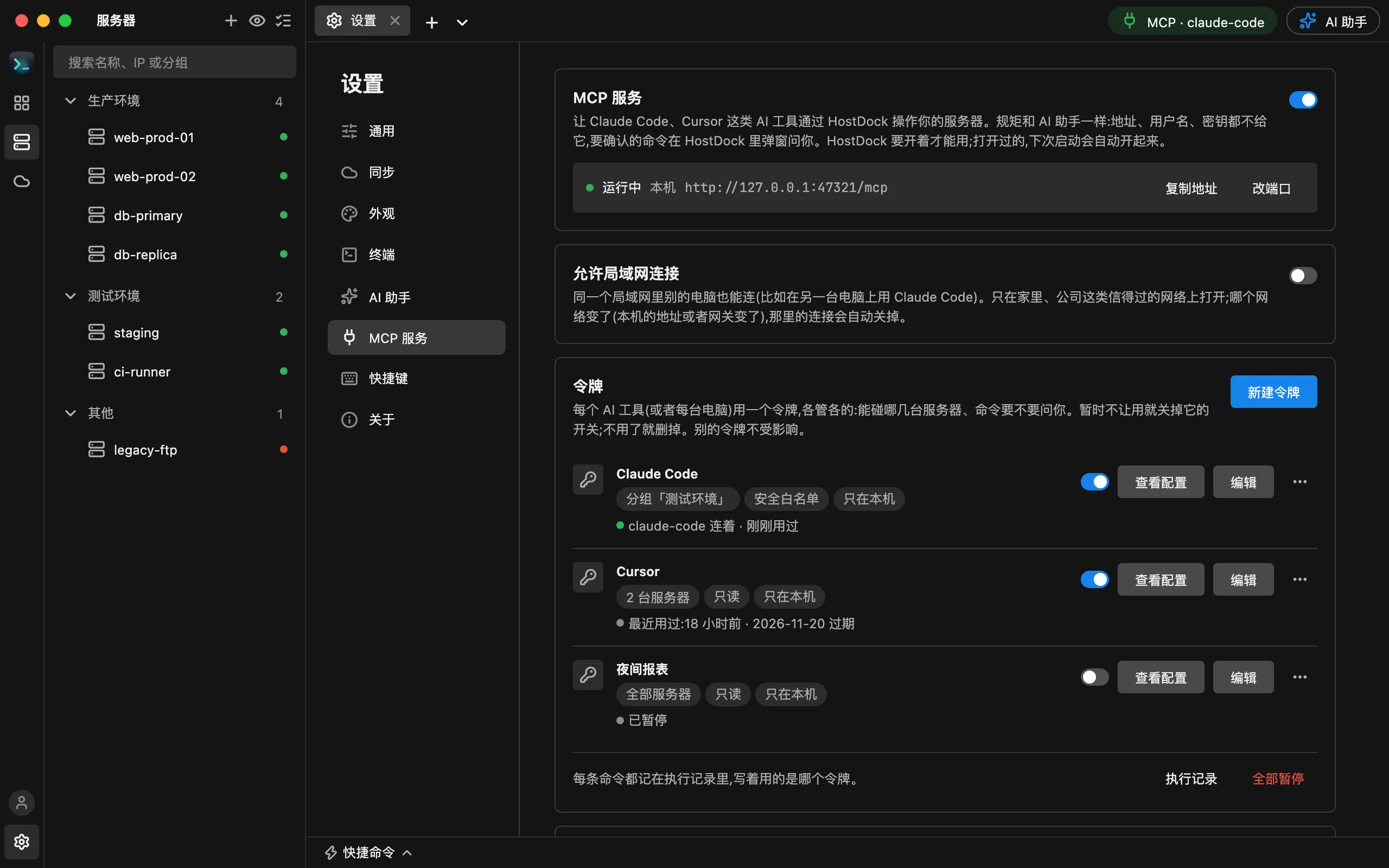Collapse the 其他 group
Image resolution: width=1389 pixels, height=868 pixels.
(x=71, y=413)
